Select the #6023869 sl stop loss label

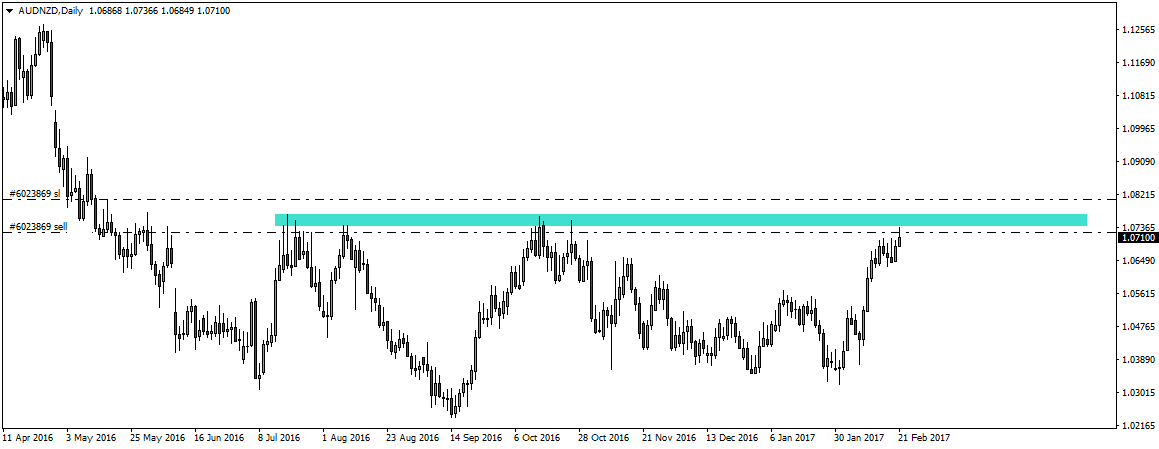pyautogui.click(x=34, y=194)
